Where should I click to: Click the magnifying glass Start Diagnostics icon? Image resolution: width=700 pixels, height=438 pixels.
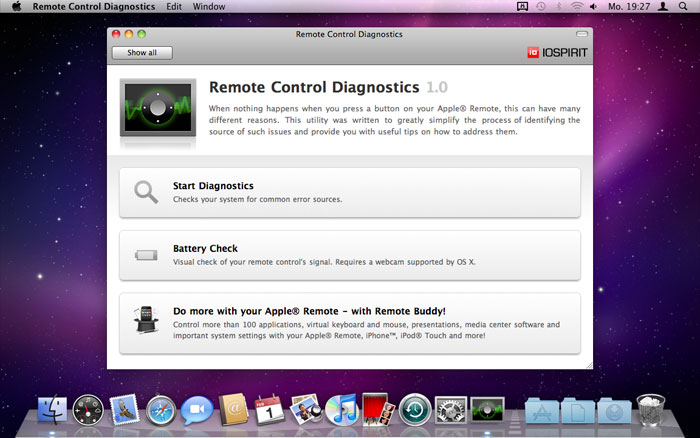(x=146, y=192)
